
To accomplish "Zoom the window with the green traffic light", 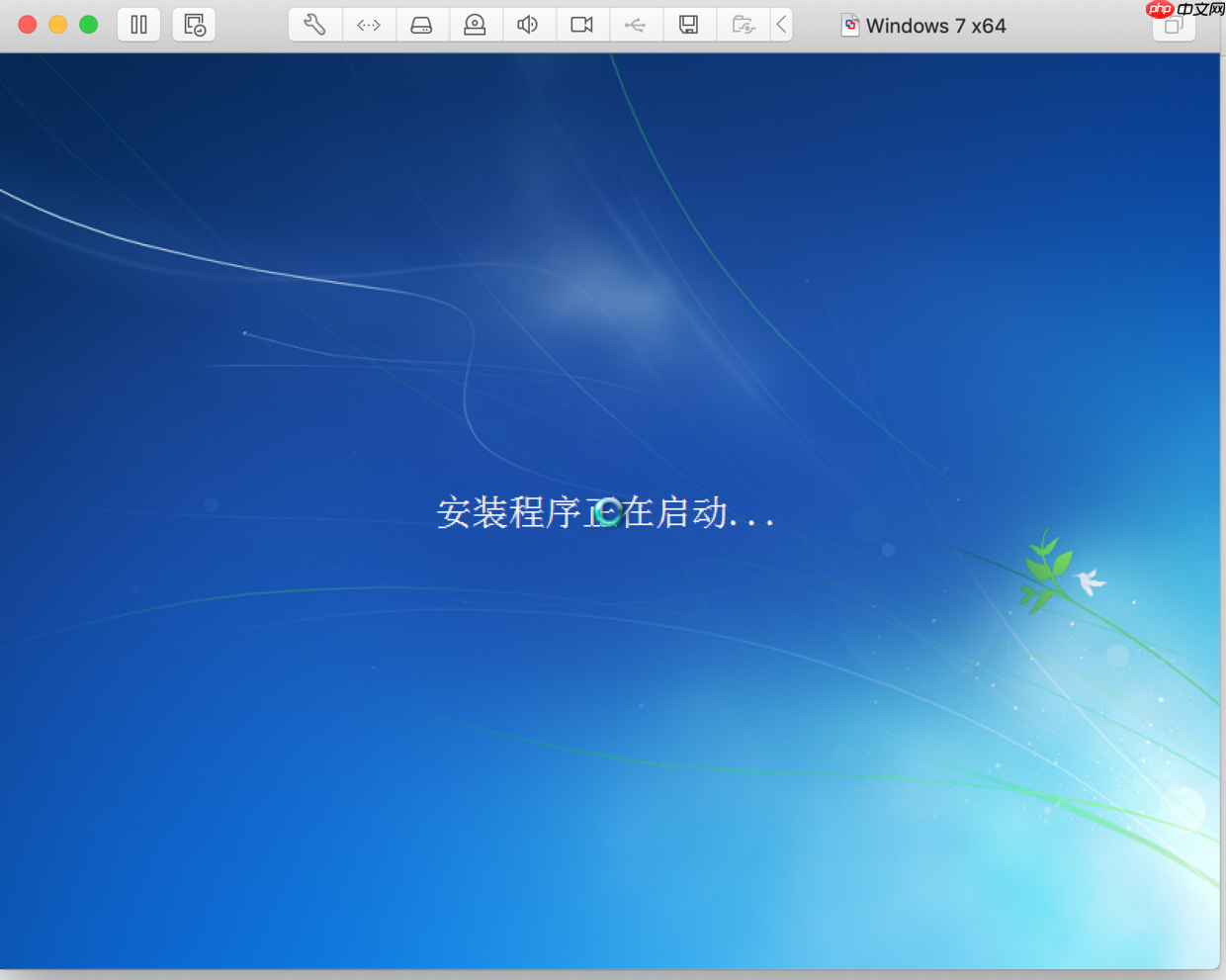I will [88, 25].
